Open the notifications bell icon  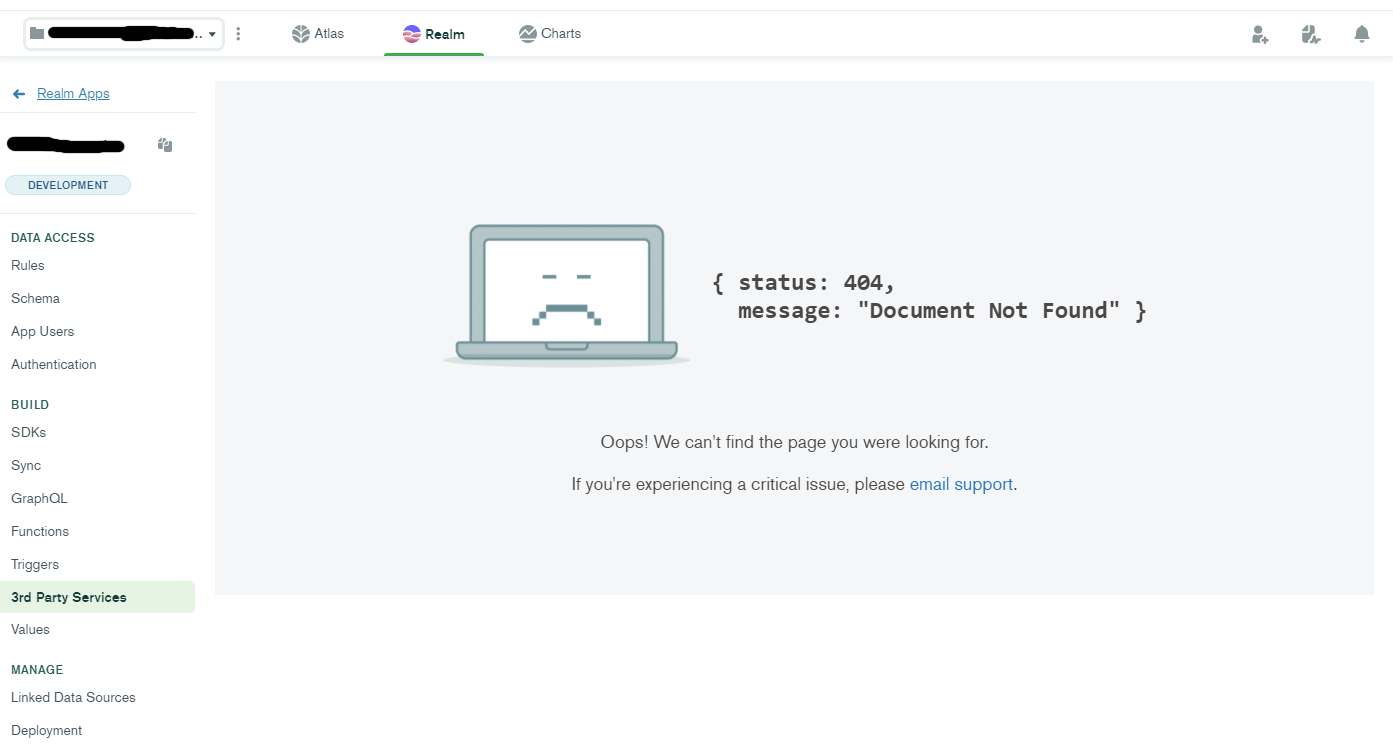point(1361,34)
